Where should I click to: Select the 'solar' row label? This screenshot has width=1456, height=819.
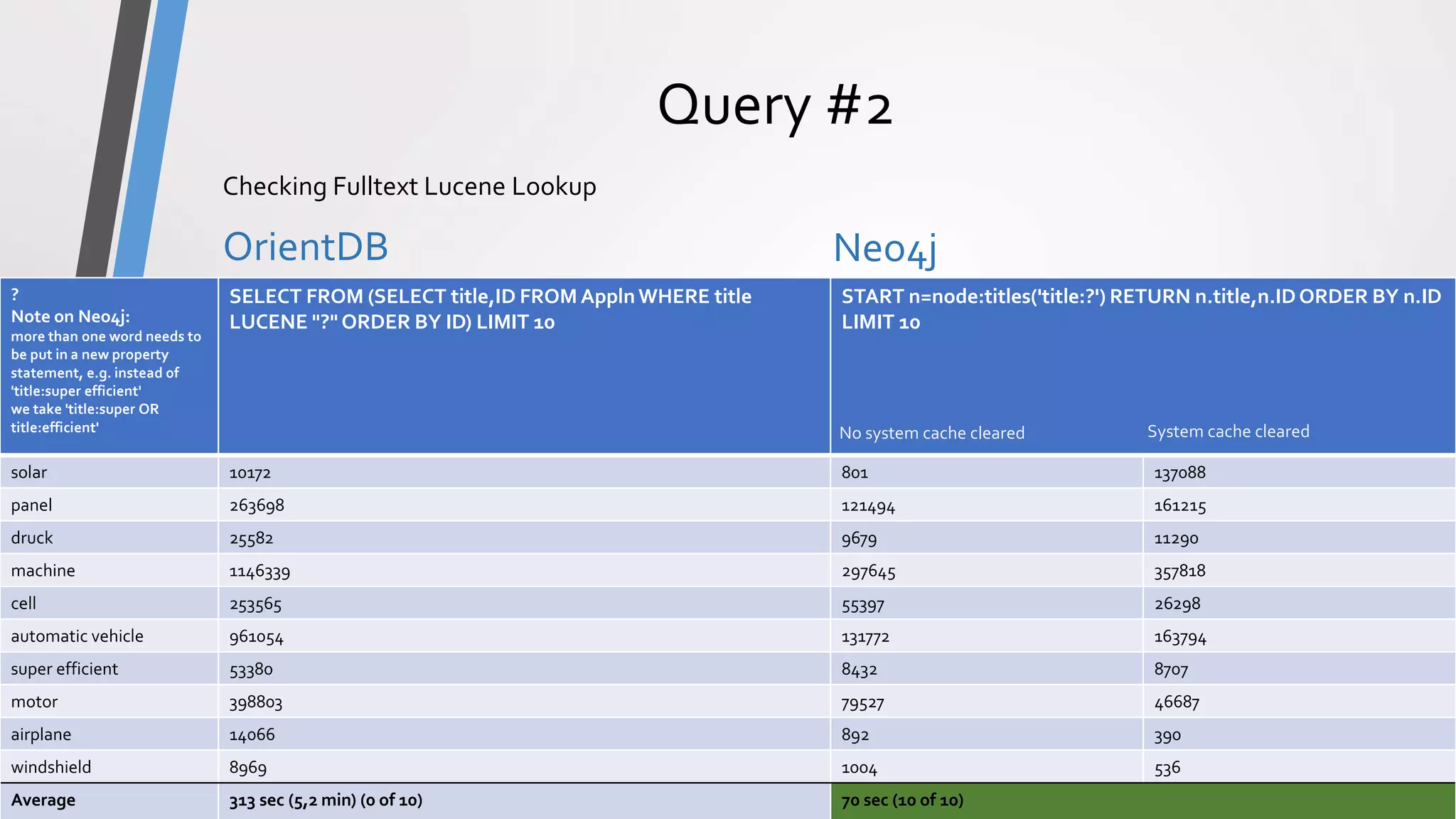tap(29, 472)
